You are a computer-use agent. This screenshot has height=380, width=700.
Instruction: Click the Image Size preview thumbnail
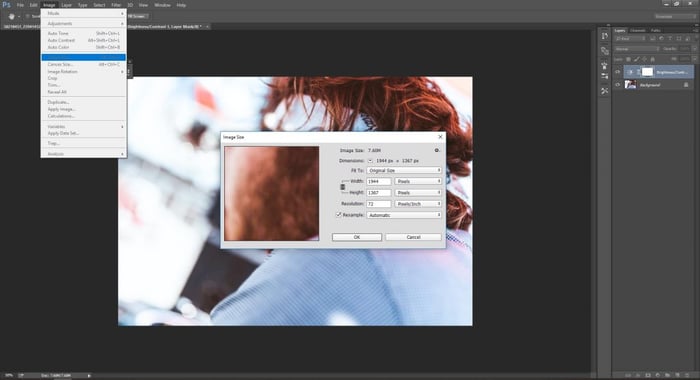272,193
